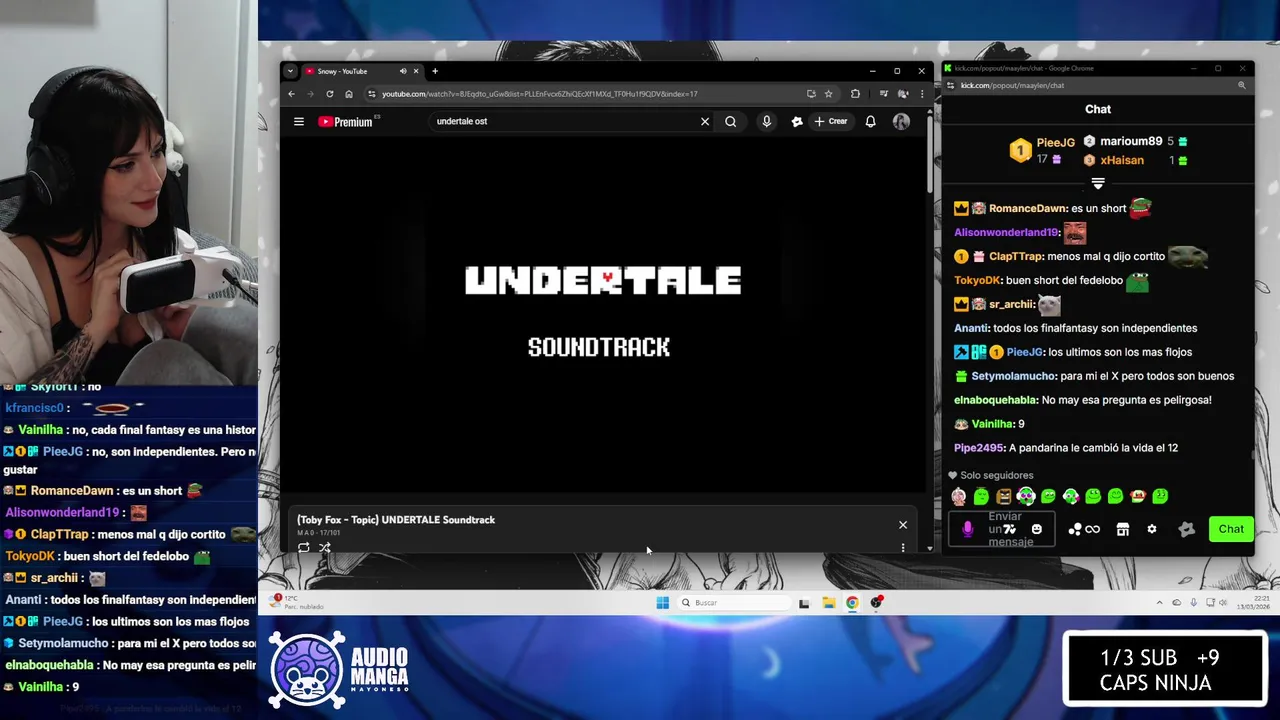Click PieeJG in the chat leaderboard
Image resolution: width=1280 pixels, height=720 pixels.
(1055, 143)
